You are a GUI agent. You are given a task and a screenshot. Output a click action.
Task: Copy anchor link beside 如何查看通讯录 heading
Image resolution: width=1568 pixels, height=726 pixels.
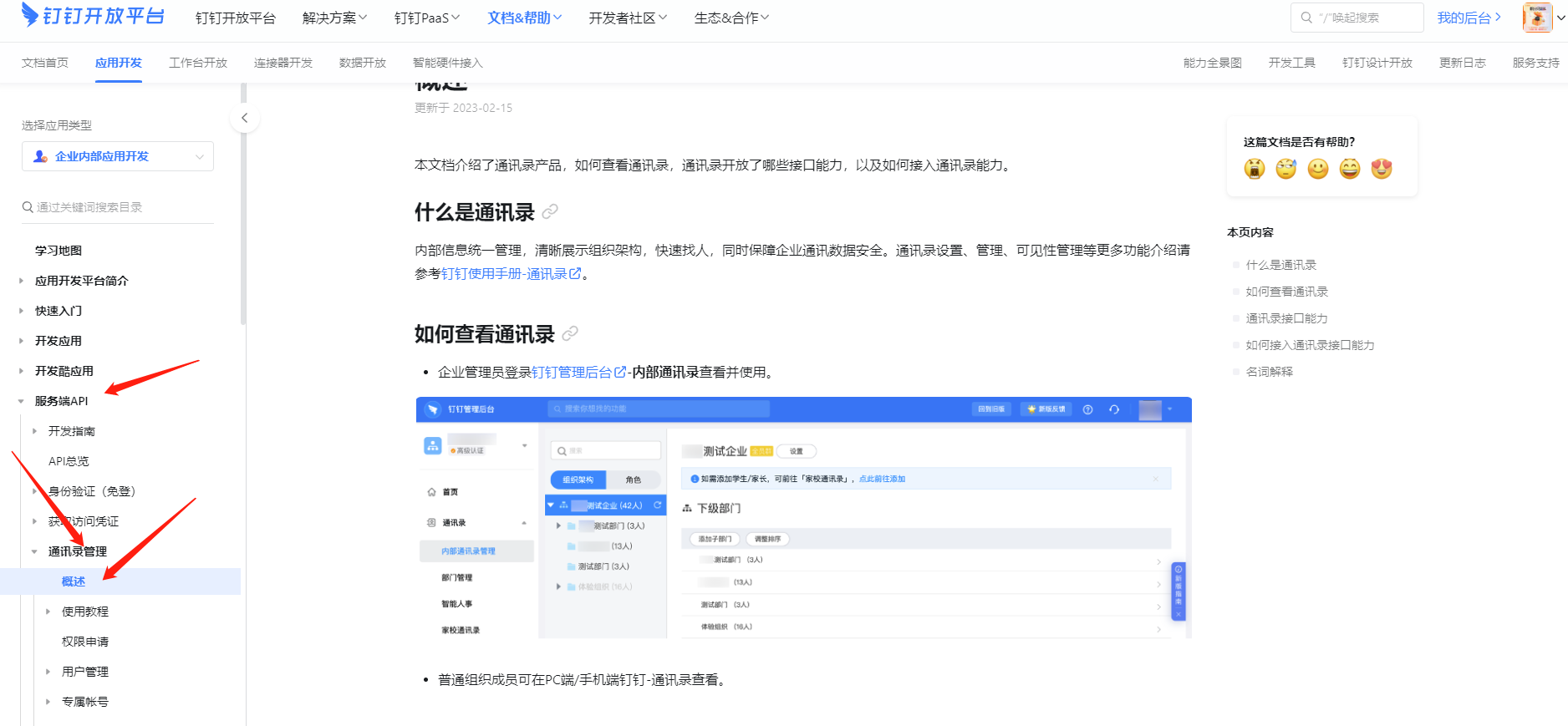click(570, 334)
